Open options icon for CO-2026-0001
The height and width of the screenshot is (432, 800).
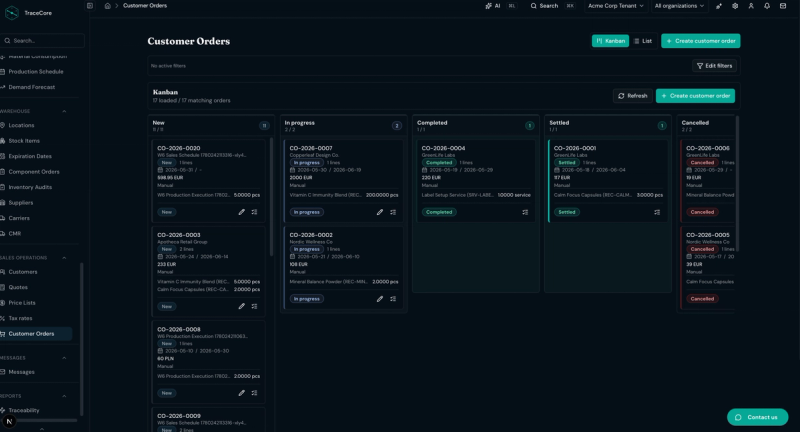[657, 212]
